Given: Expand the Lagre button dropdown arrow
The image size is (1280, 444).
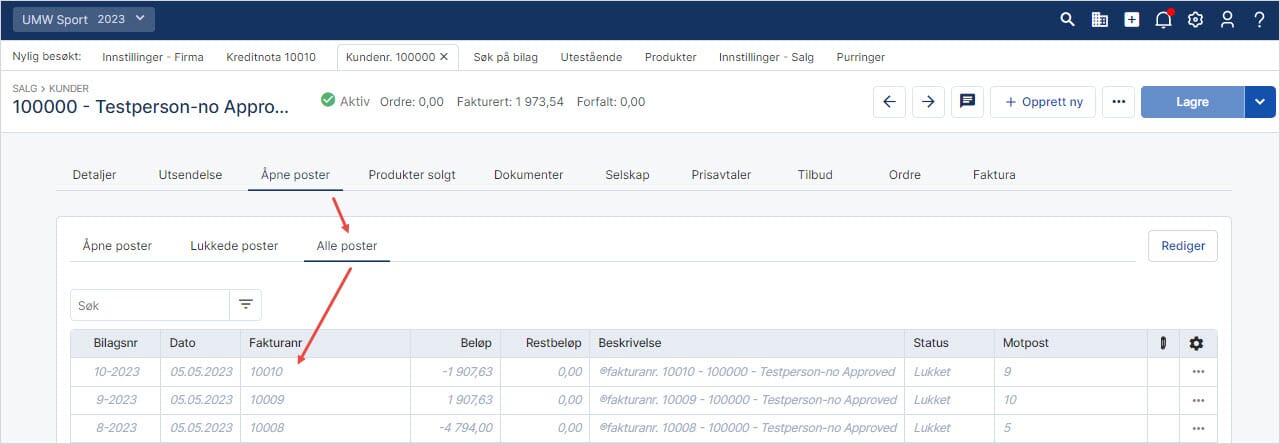Looking at the screenshot, I should click(1260, 102).
